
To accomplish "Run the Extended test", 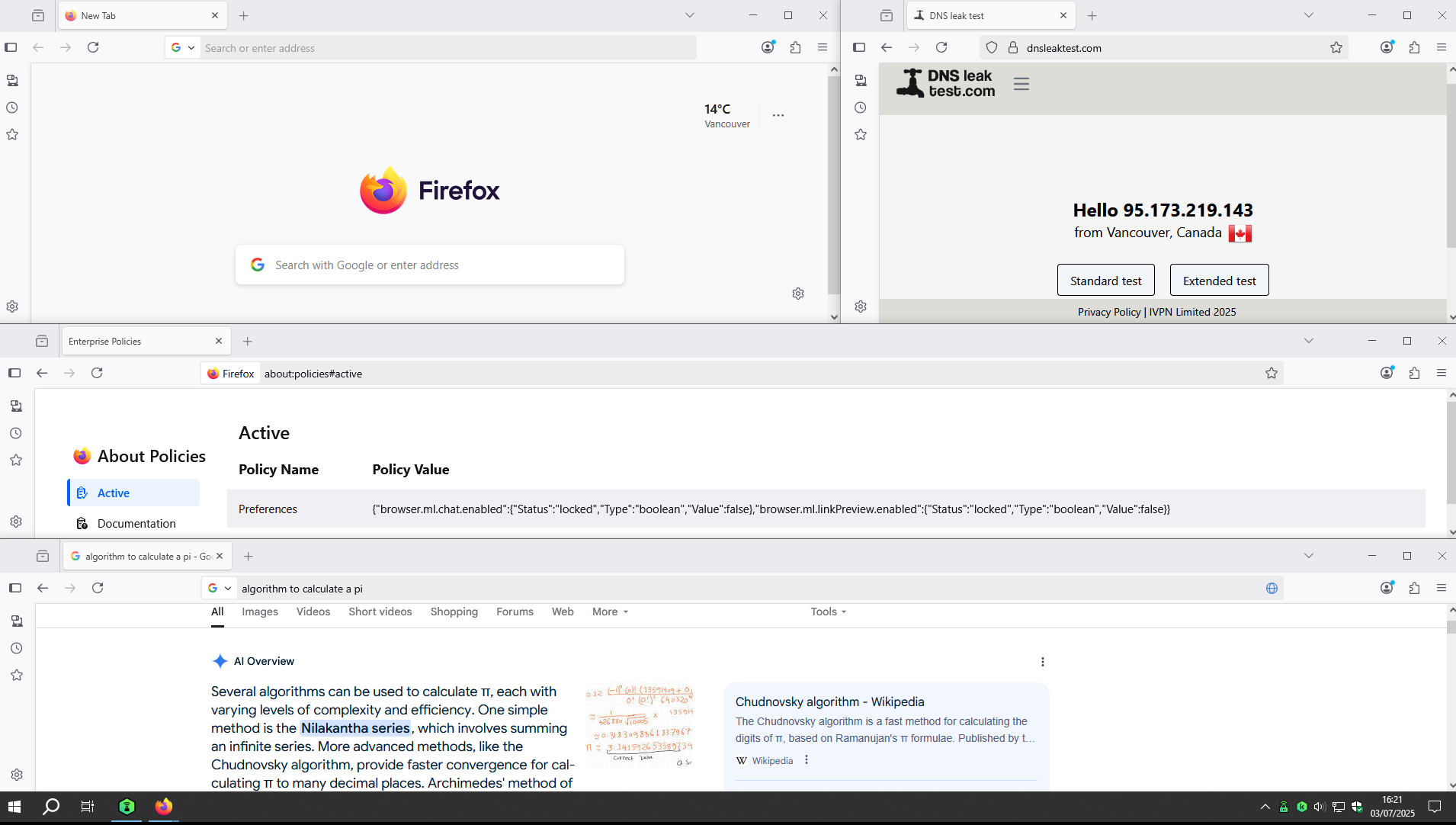I will [x=1220, y=281].
